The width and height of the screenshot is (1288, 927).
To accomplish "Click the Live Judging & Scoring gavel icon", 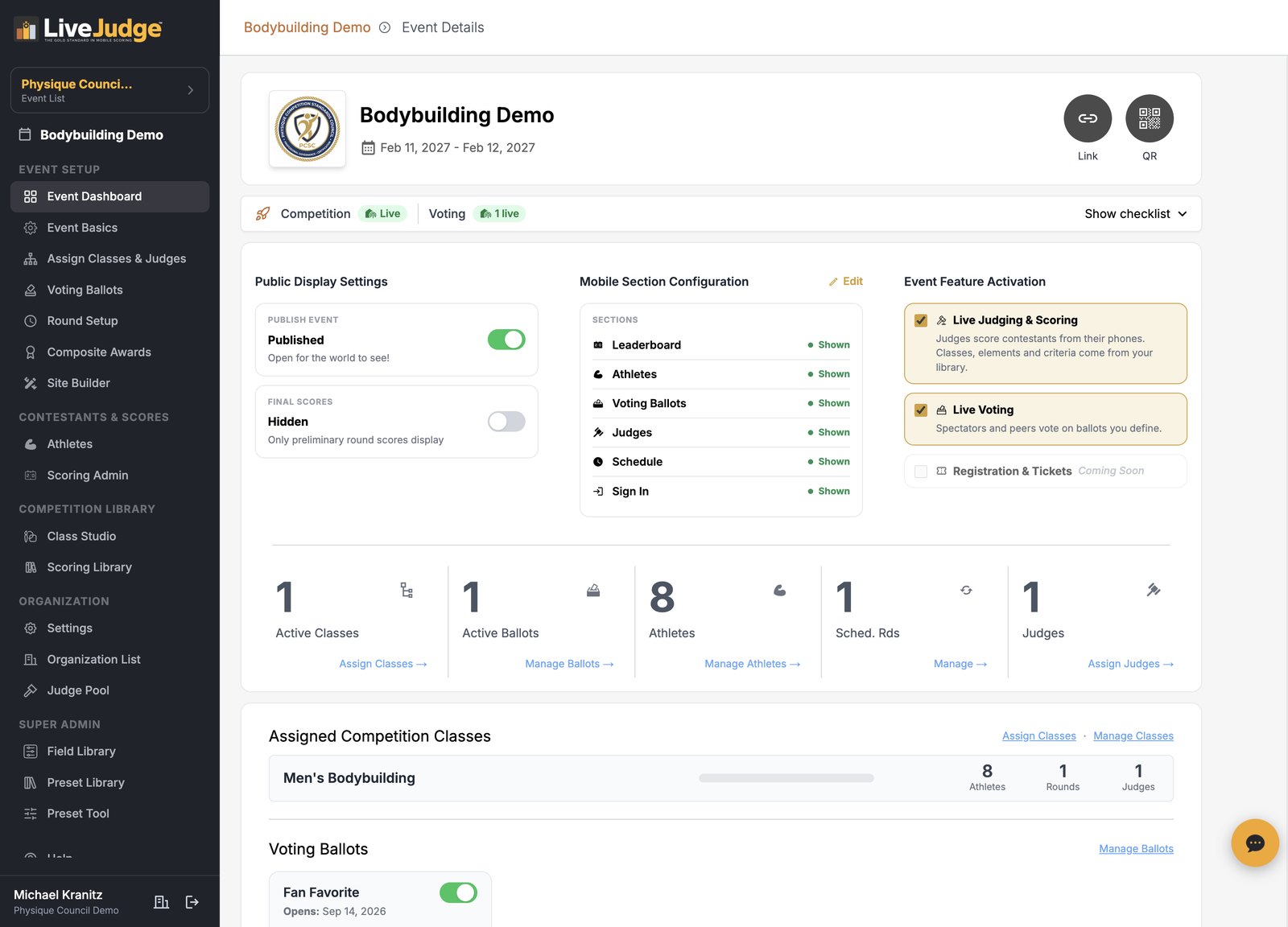I will (942, 320).
